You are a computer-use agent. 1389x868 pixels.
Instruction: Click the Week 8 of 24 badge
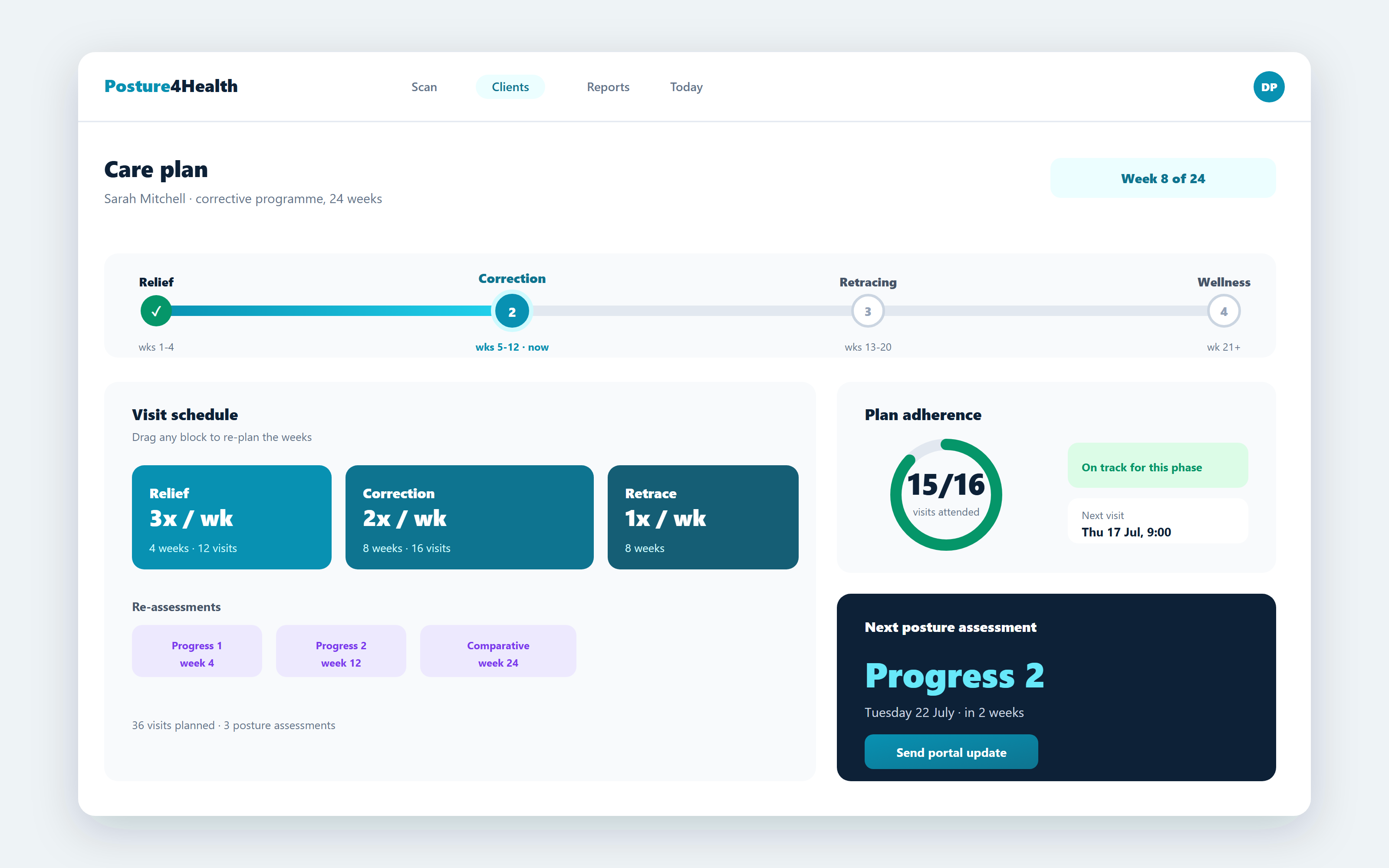[1163, 178]
